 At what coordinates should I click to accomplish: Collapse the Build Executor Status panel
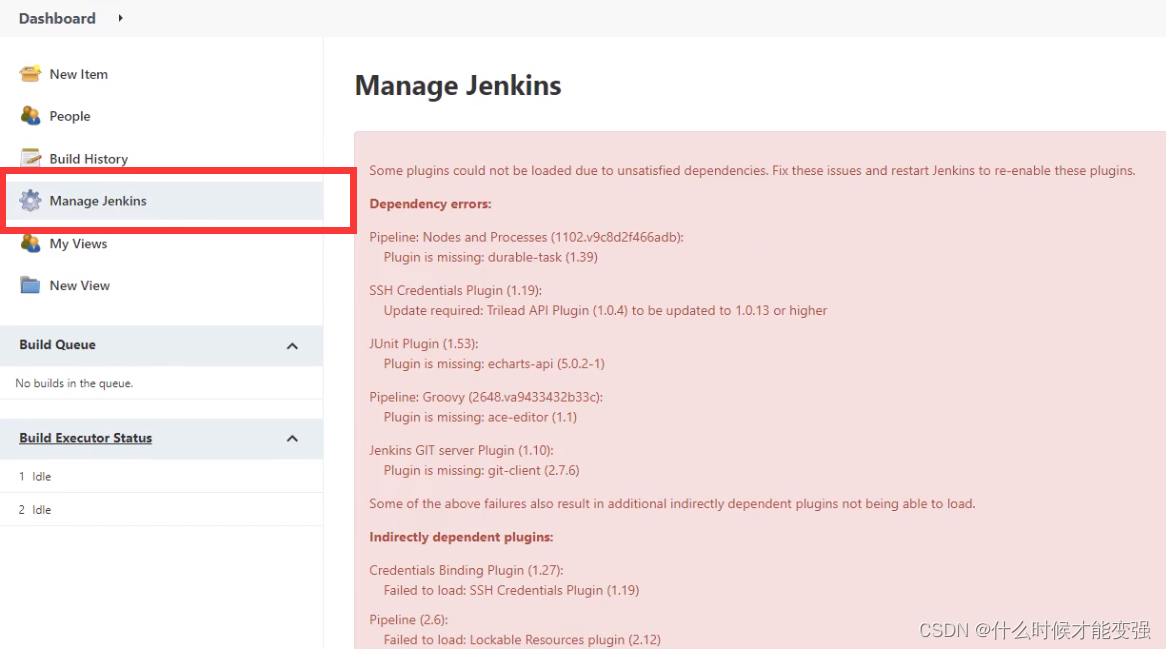292,439
